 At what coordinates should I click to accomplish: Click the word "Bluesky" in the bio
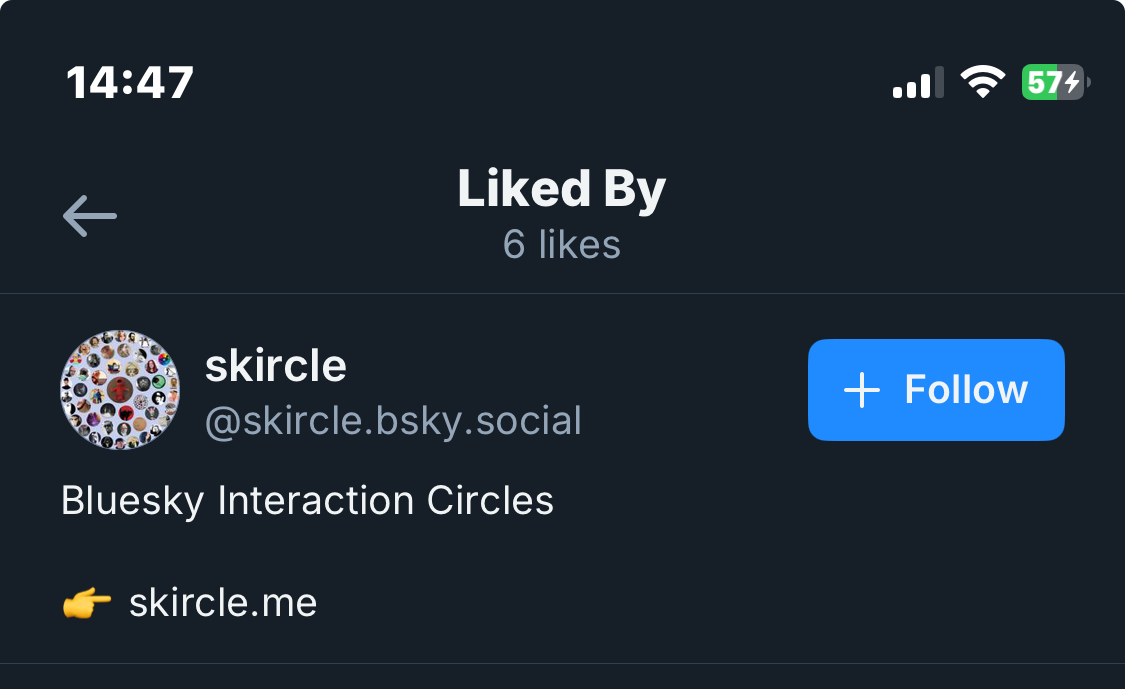click(134, 500)
